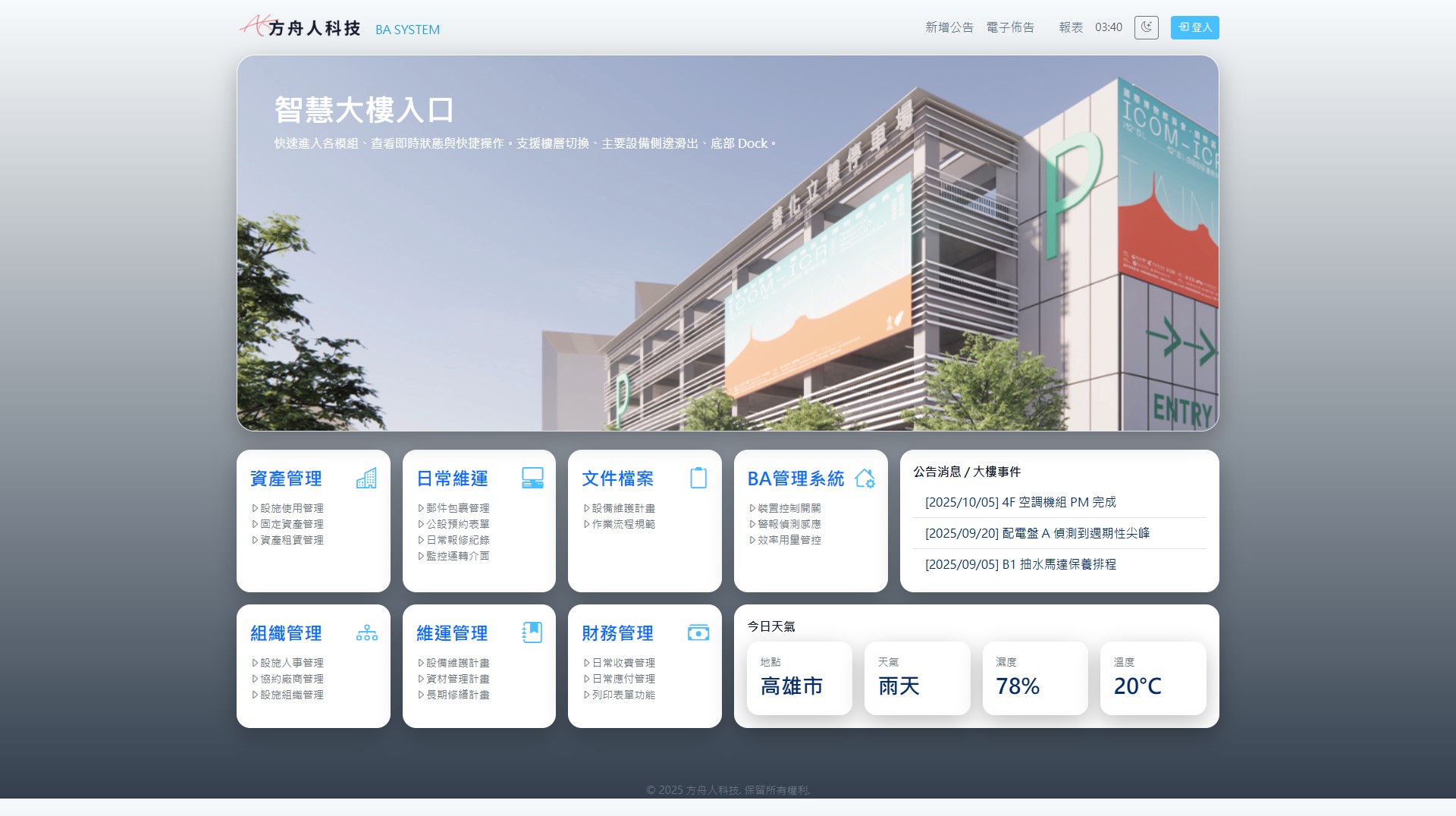Image resolution: width=1456 pixels, height=816 pixels.
Task: Click the clipboard icon in 文件檔案 card
Action: (698, 479)
